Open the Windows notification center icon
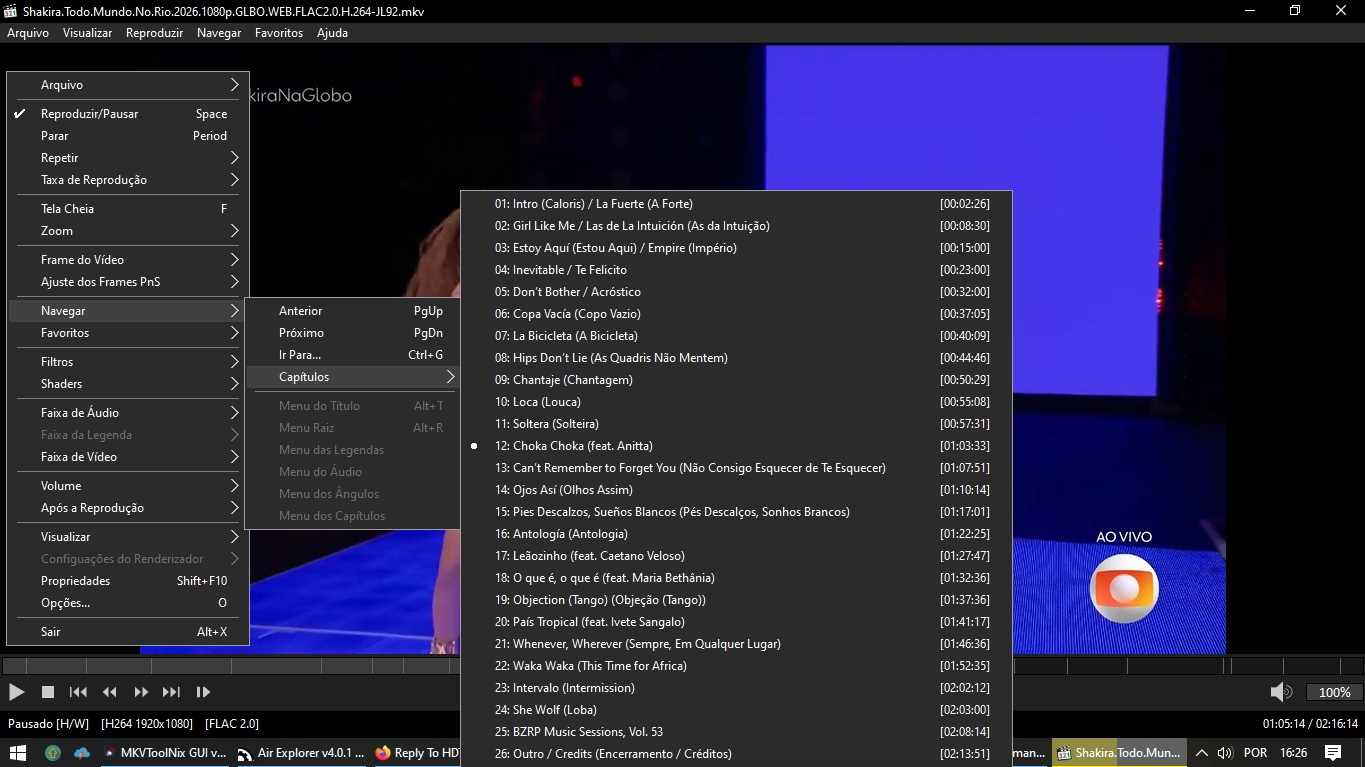Image resolution: width=1365 pixels, height=767 pixels. pyautogui.click(x=1333, y=753)
